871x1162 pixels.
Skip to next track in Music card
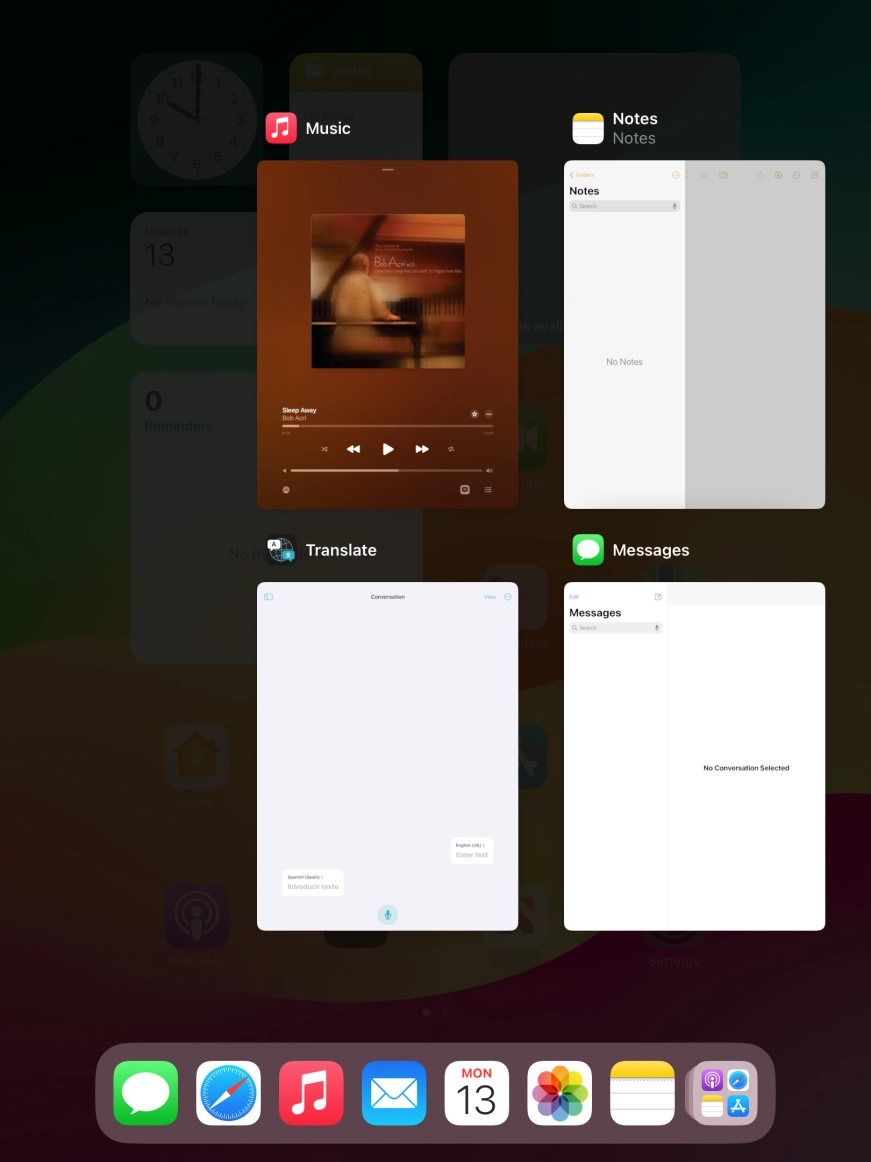(422, 449)
